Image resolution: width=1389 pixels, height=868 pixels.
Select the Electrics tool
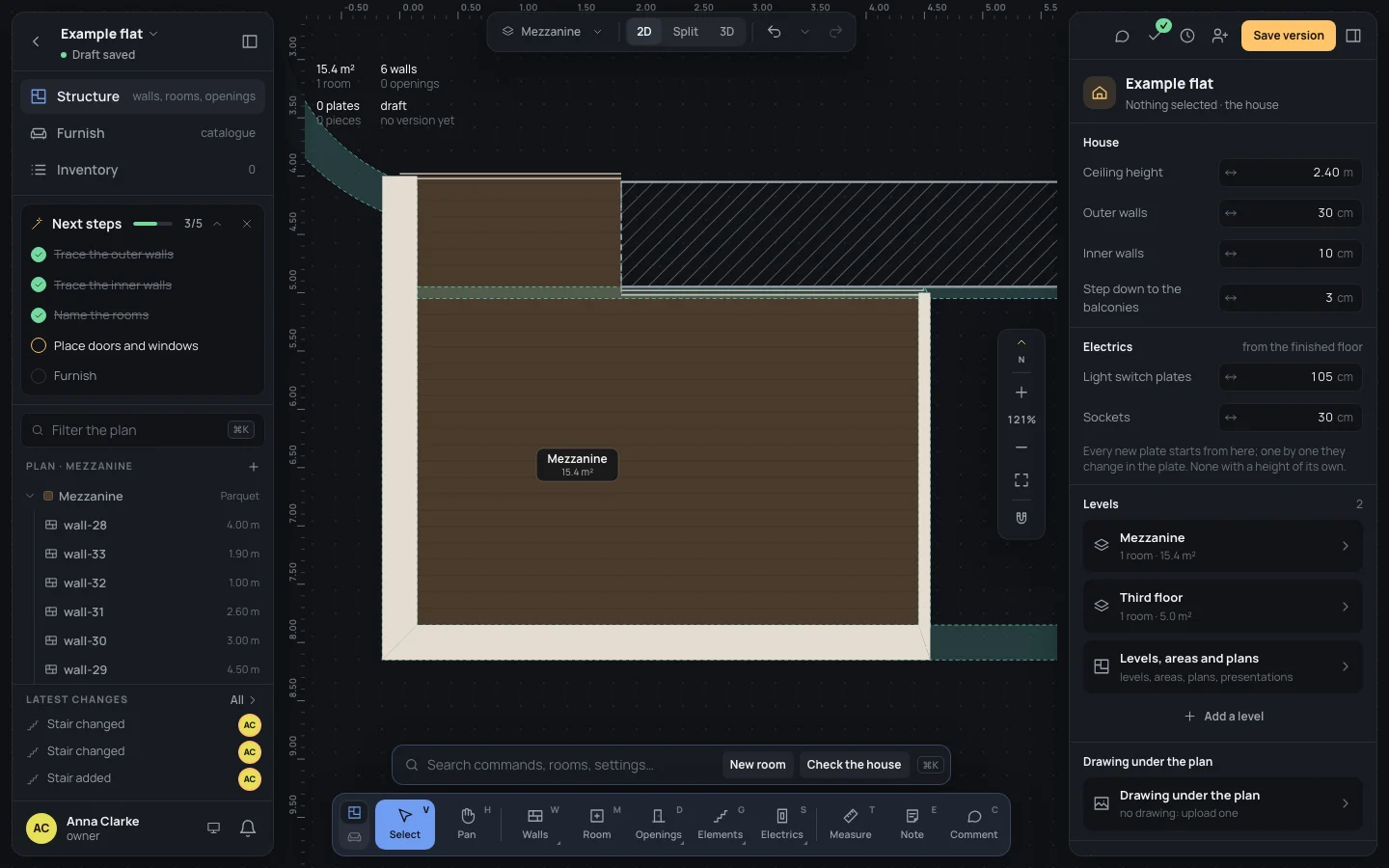pos(782,824)
